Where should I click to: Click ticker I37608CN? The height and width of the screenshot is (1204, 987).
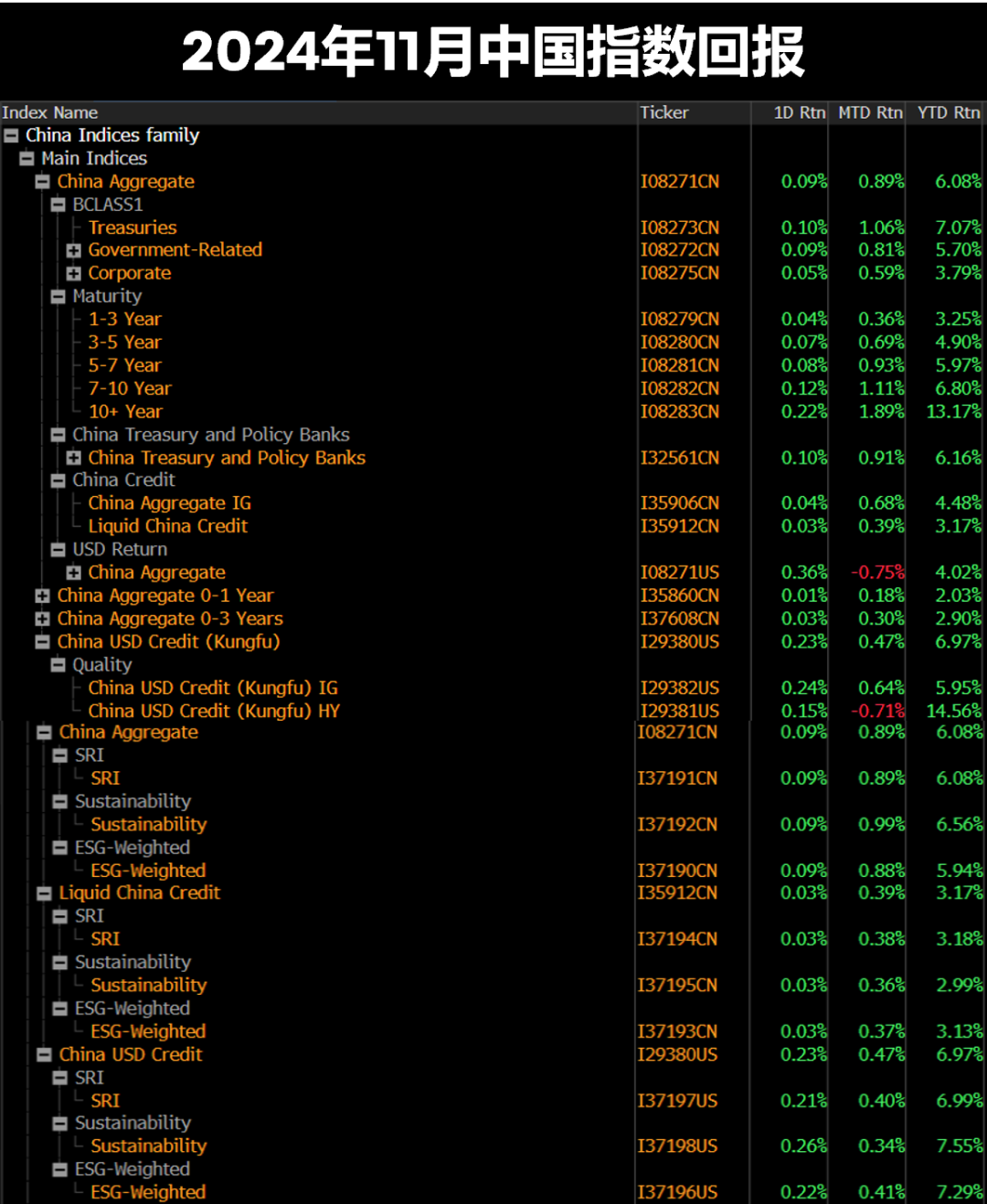point(679,618)
